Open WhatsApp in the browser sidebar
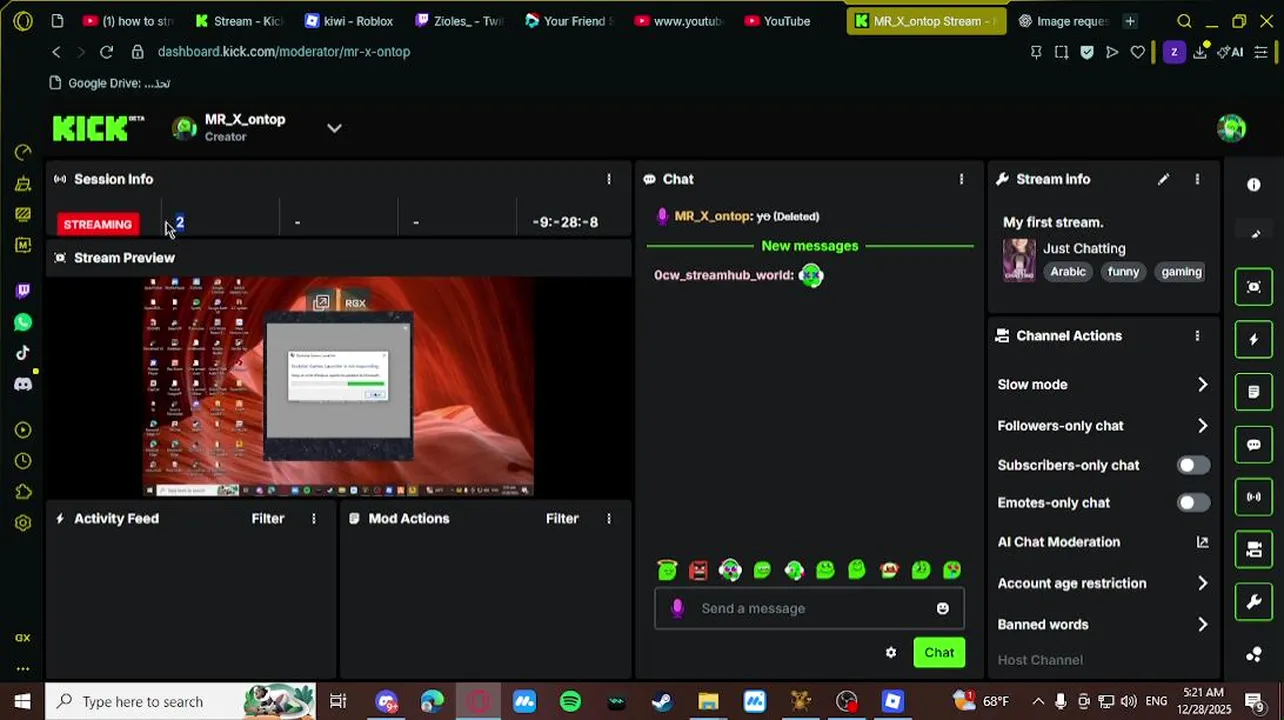Viewport: 1284px width, 720px height. 23,322
